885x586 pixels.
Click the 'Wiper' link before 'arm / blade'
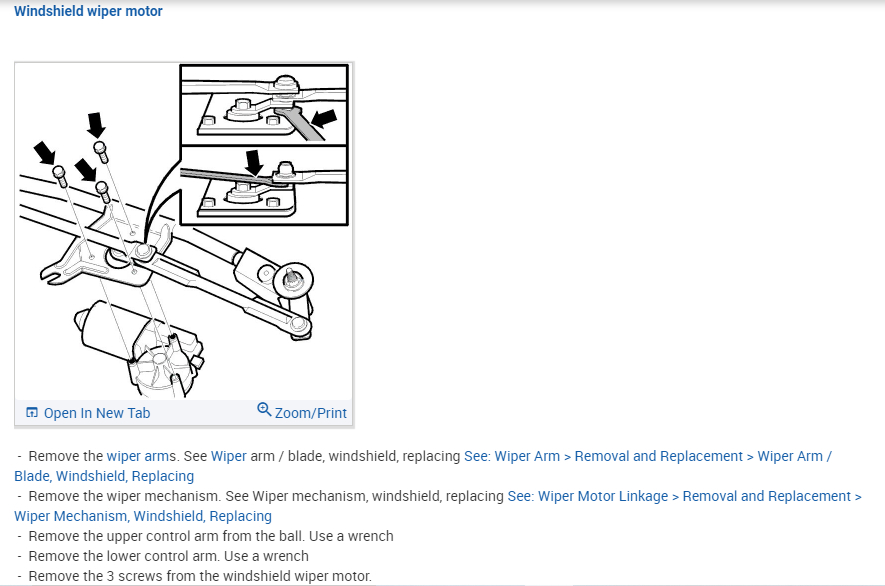[x=229, y=456]
